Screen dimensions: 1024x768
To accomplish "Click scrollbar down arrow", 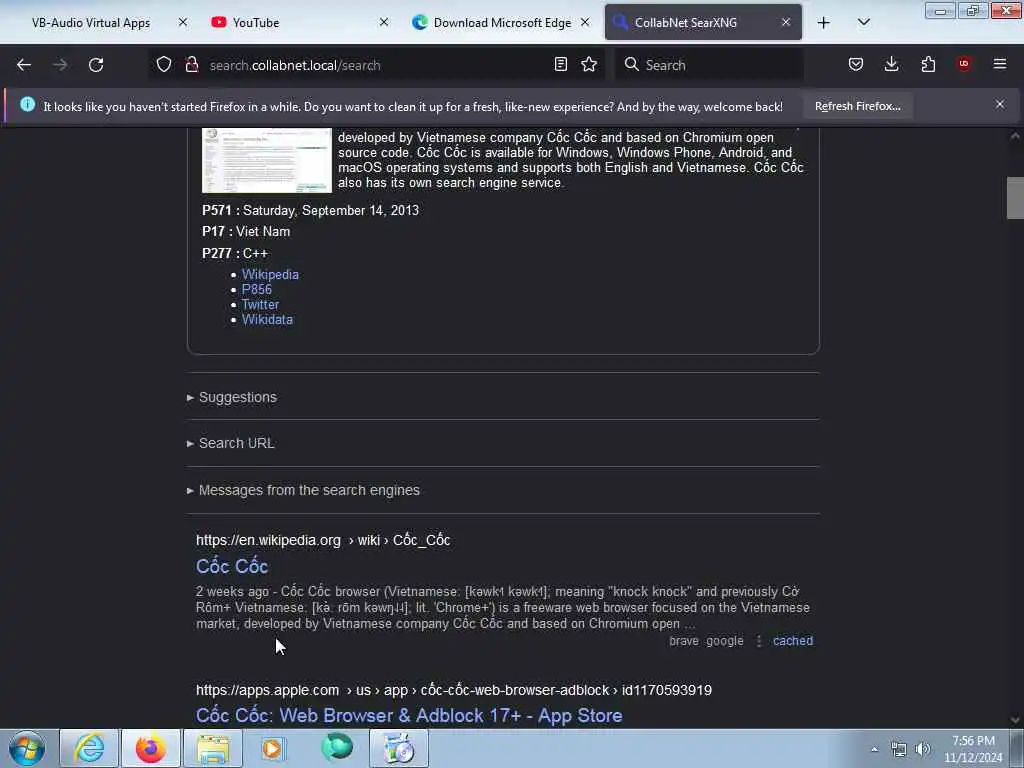I will tap(1015, 720).
